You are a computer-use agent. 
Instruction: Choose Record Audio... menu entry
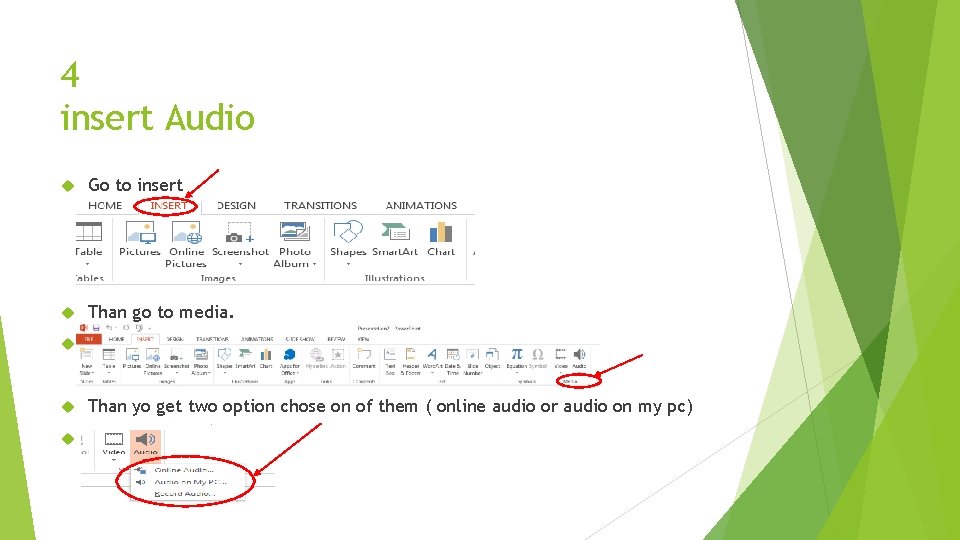185,493
